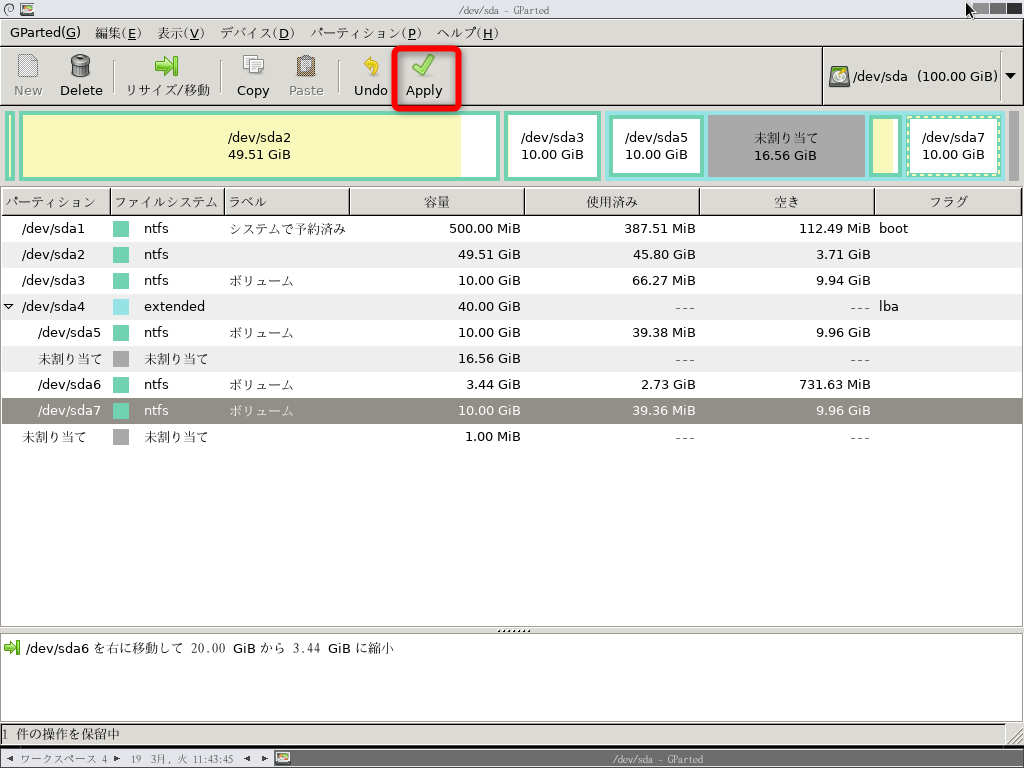The image size is (1024, 768).
Task: Click the 3.44 GiB size value for /dev/sda6
Action: coord(493,385)
